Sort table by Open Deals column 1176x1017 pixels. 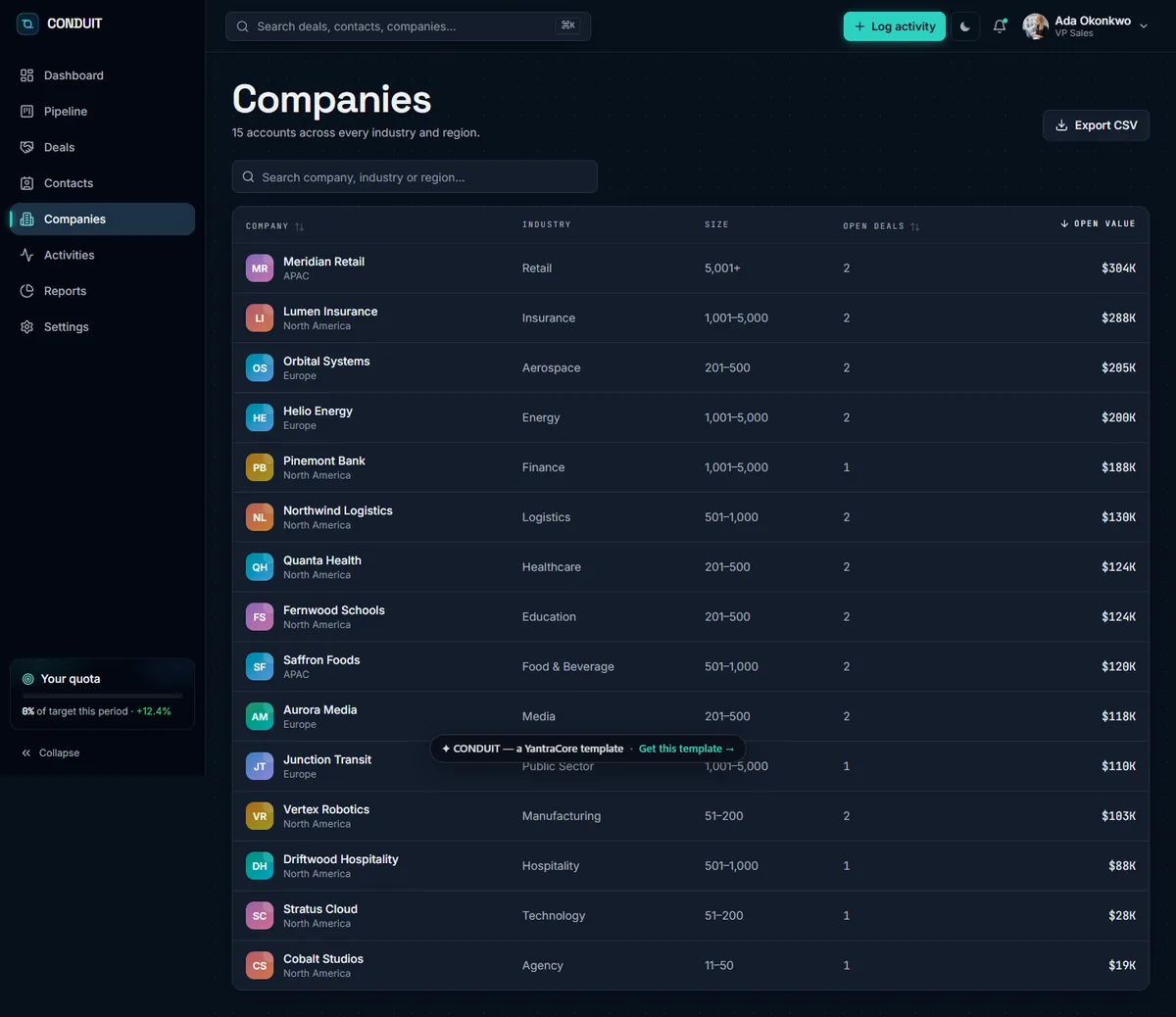tap(881, 226)
